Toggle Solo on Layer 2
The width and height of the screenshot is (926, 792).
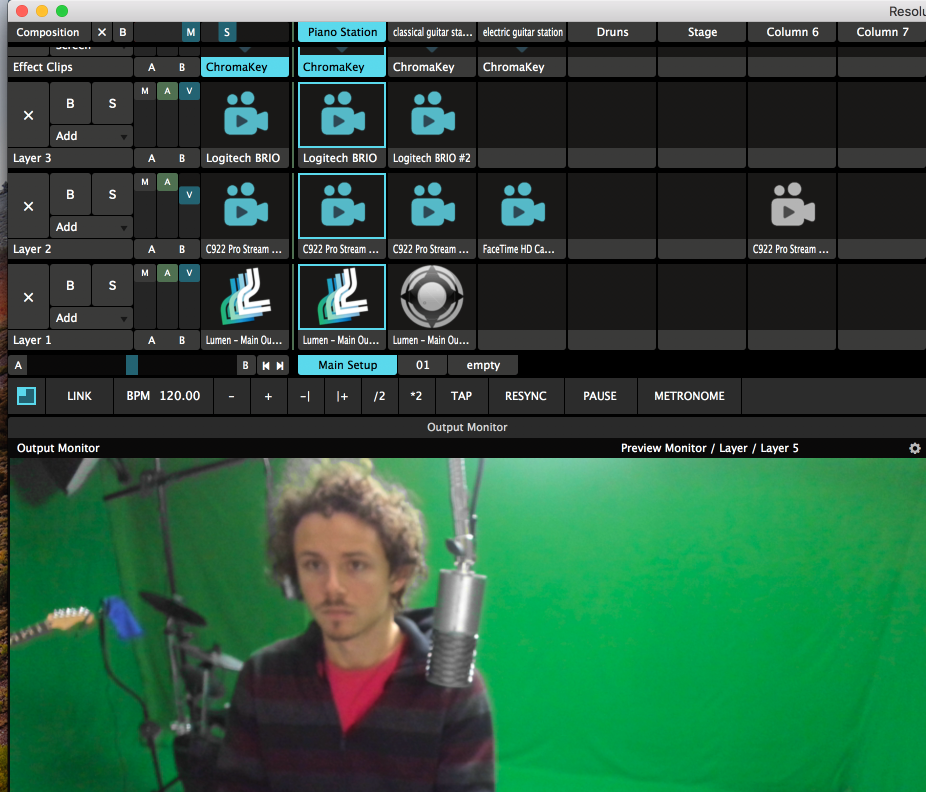point(111,194)
